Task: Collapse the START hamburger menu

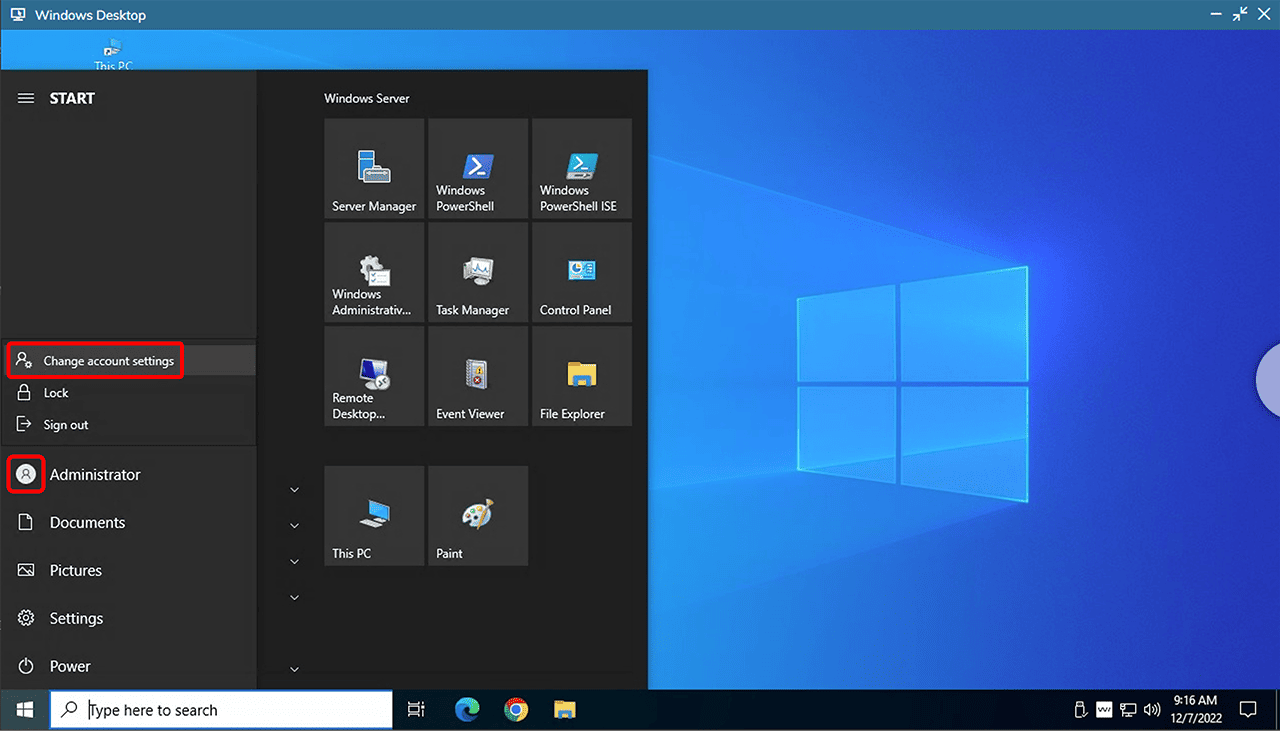Action: pyautogui.click(x=27, y=98)
